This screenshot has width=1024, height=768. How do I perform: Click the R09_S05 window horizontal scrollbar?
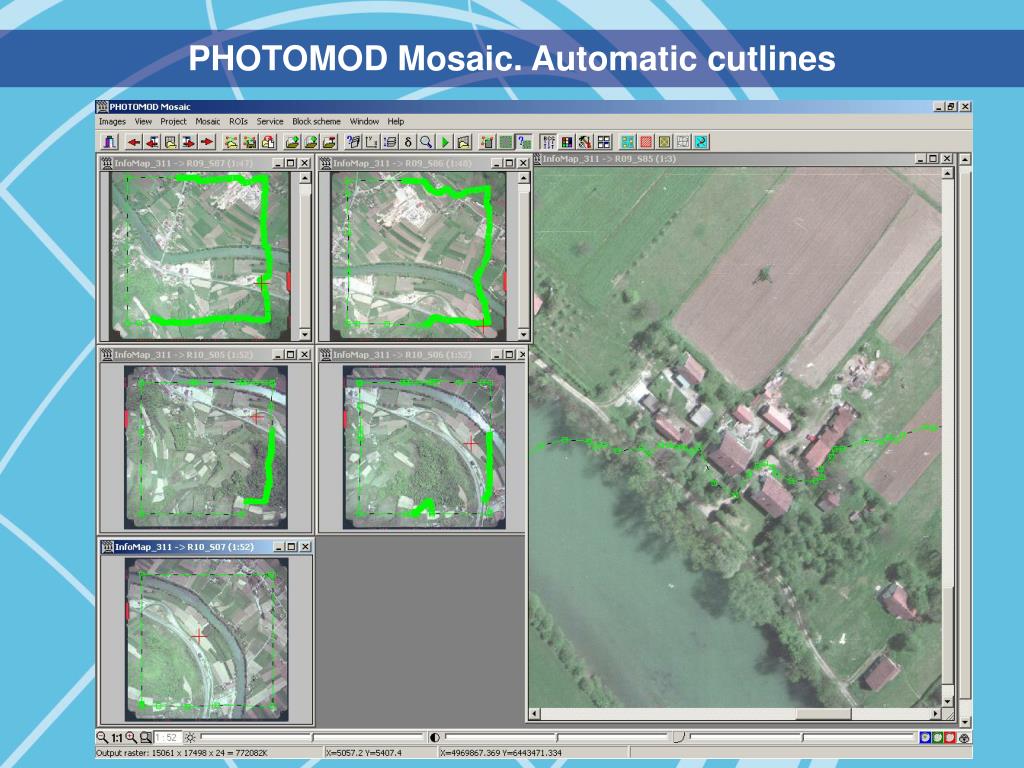(x=735, y=714)
